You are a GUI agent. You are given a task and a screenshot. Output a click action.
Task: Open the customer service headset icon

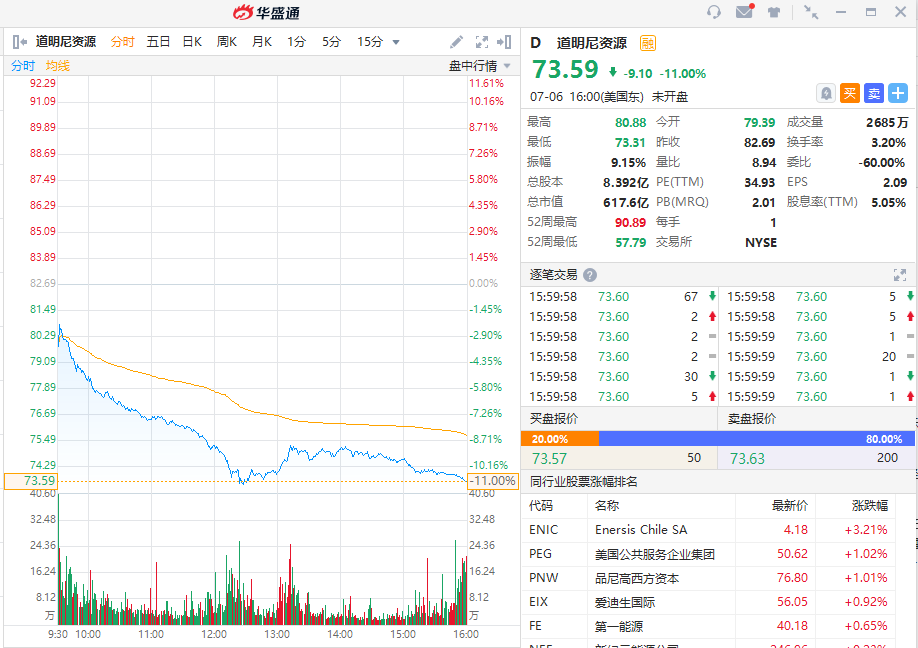(713, 12)
